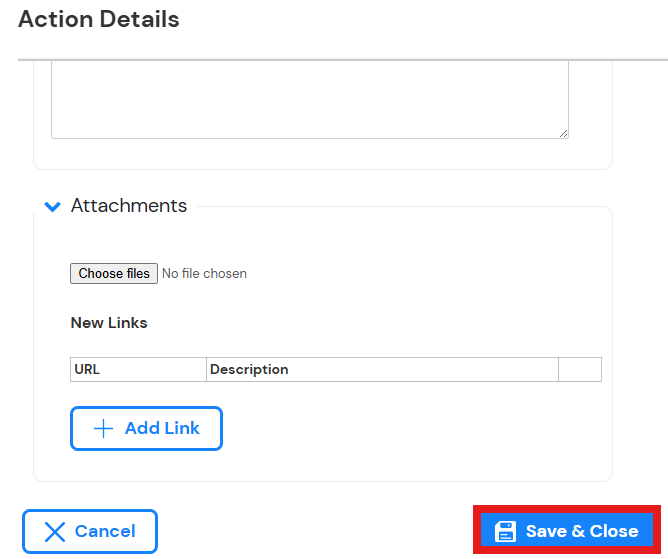Click the divider line under Action Details
Screen dimensions: 668x559
[x=343, y=60]
